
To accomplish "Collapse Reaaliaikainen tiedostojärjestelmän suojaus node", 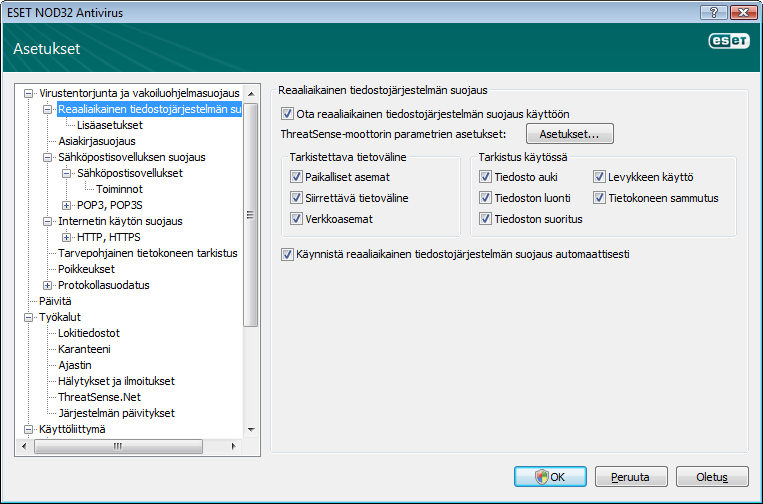I will [47, 109].
